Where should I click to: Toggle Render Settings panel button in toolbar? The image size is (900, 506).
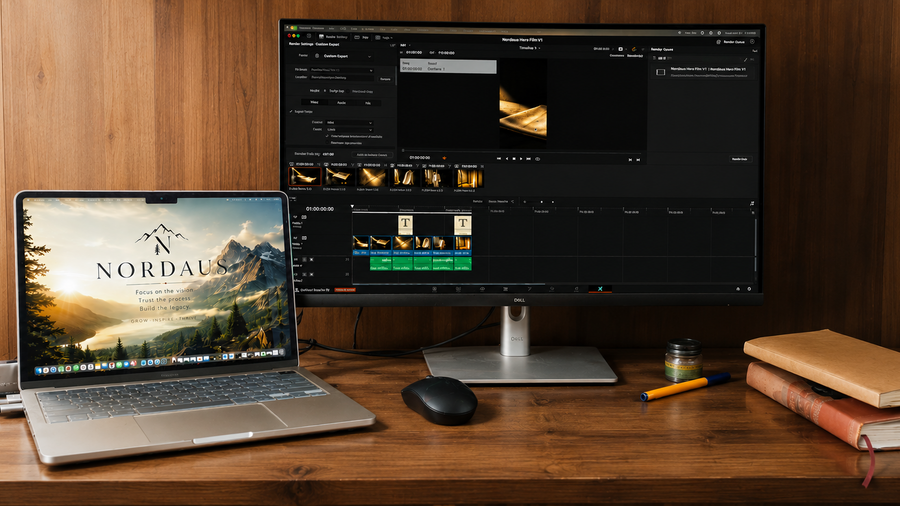pos(333,37)
